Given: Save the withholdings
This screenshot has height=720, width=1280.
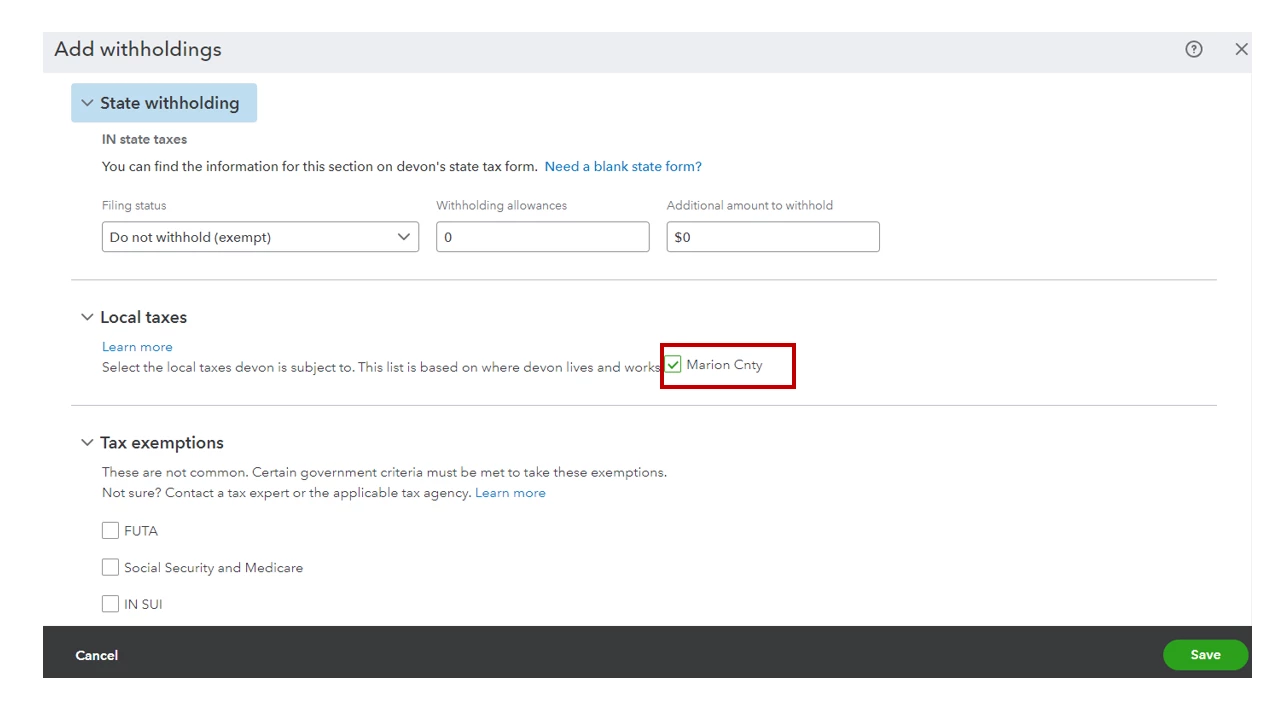Looking at the screenshot, I should pos(1205,655).
